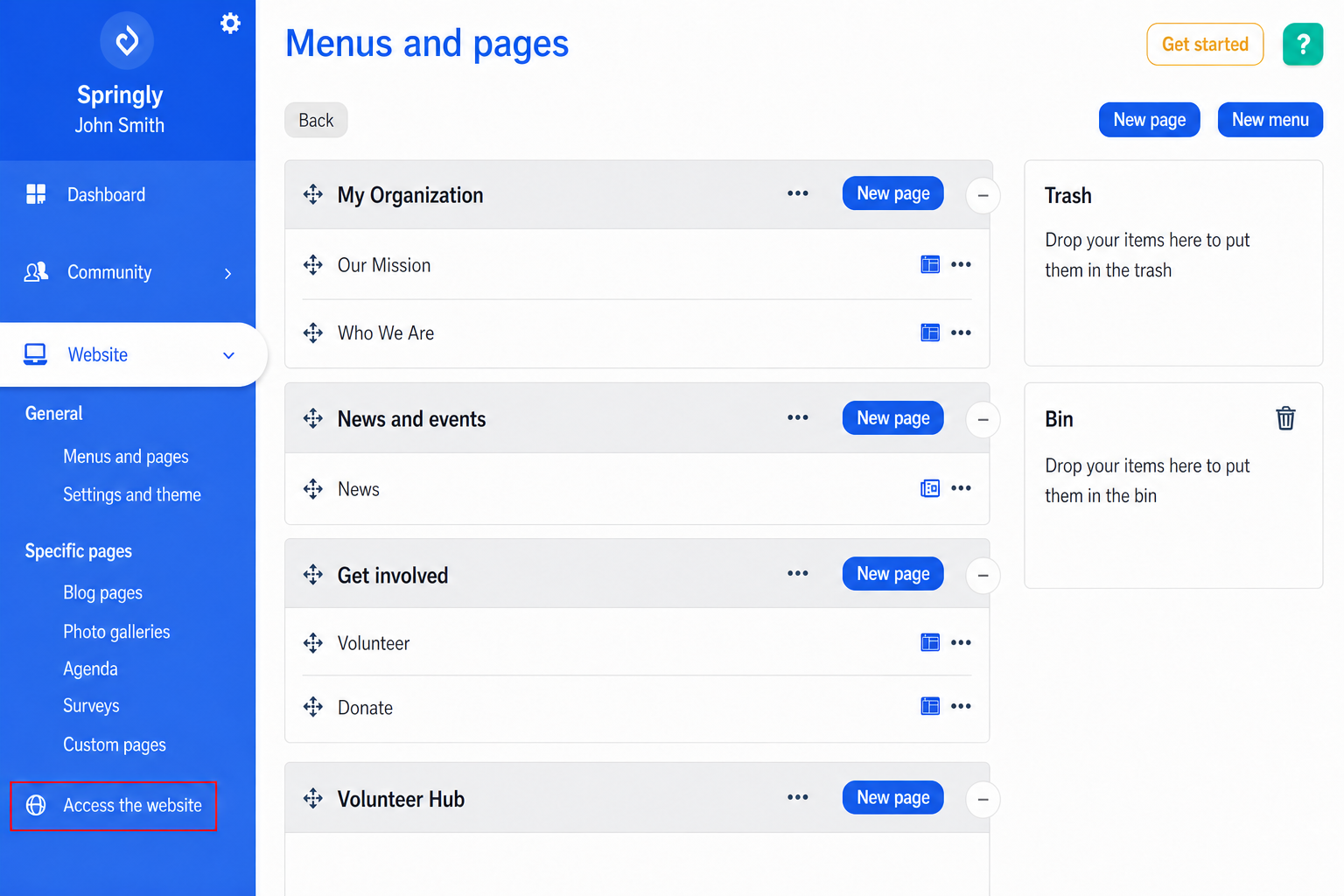Click the page layout icon for Who We Are

[x=930, y=332]
